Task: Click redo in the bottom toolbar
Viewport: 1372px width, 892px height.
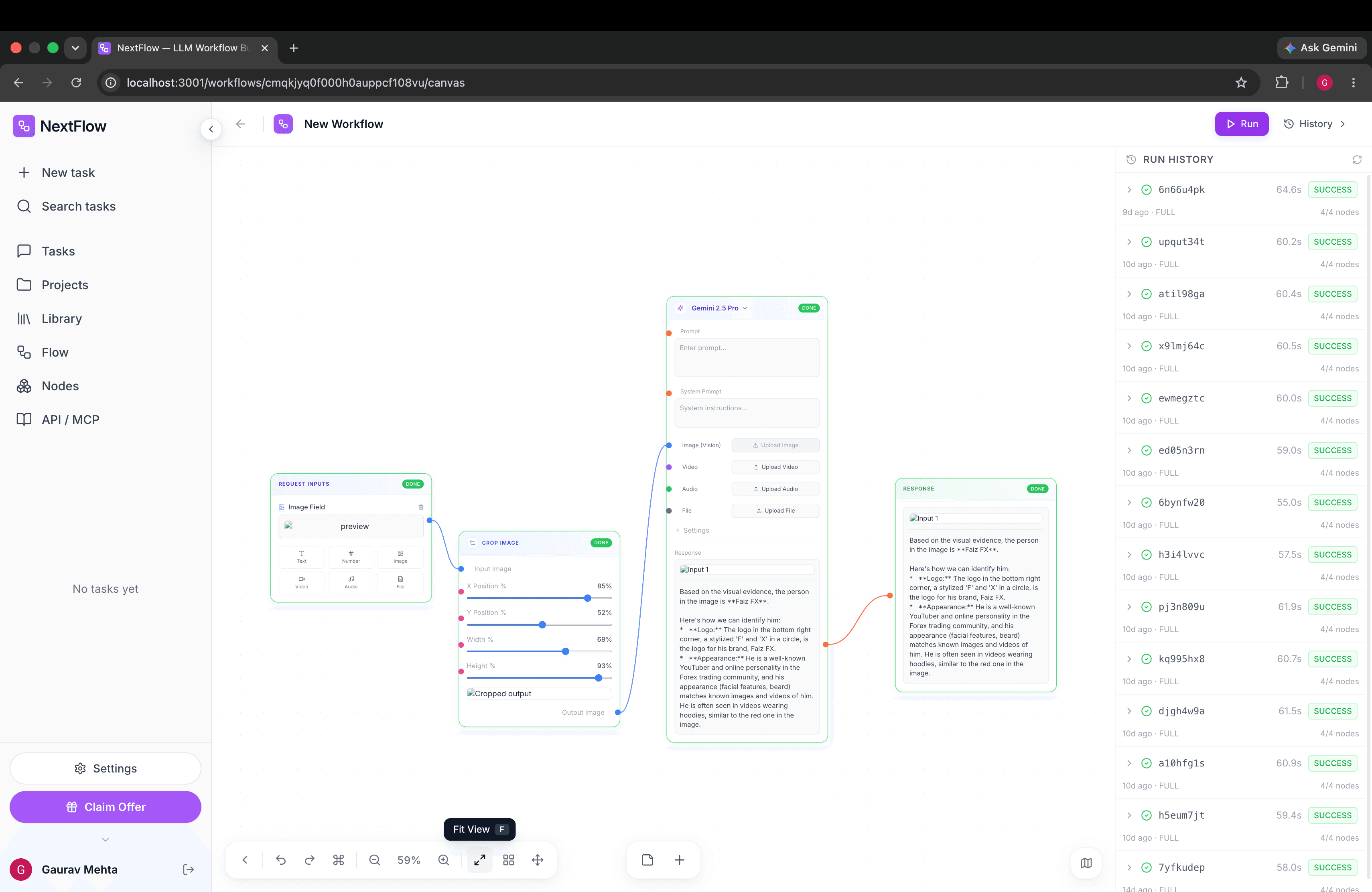Action: [310, 860]
